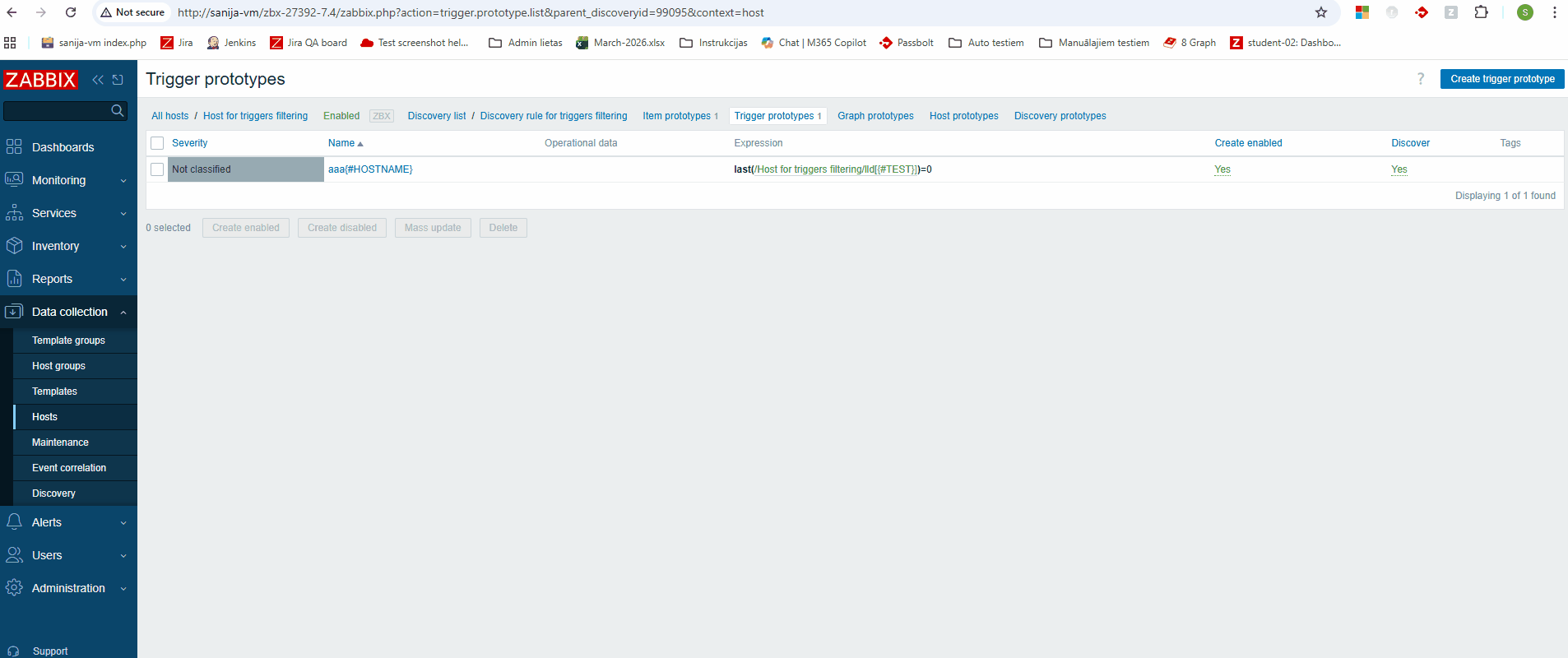Open the Dashboards sidebar icon
The height and width of the screenshot is (658, 1568).
coord(14,147)
